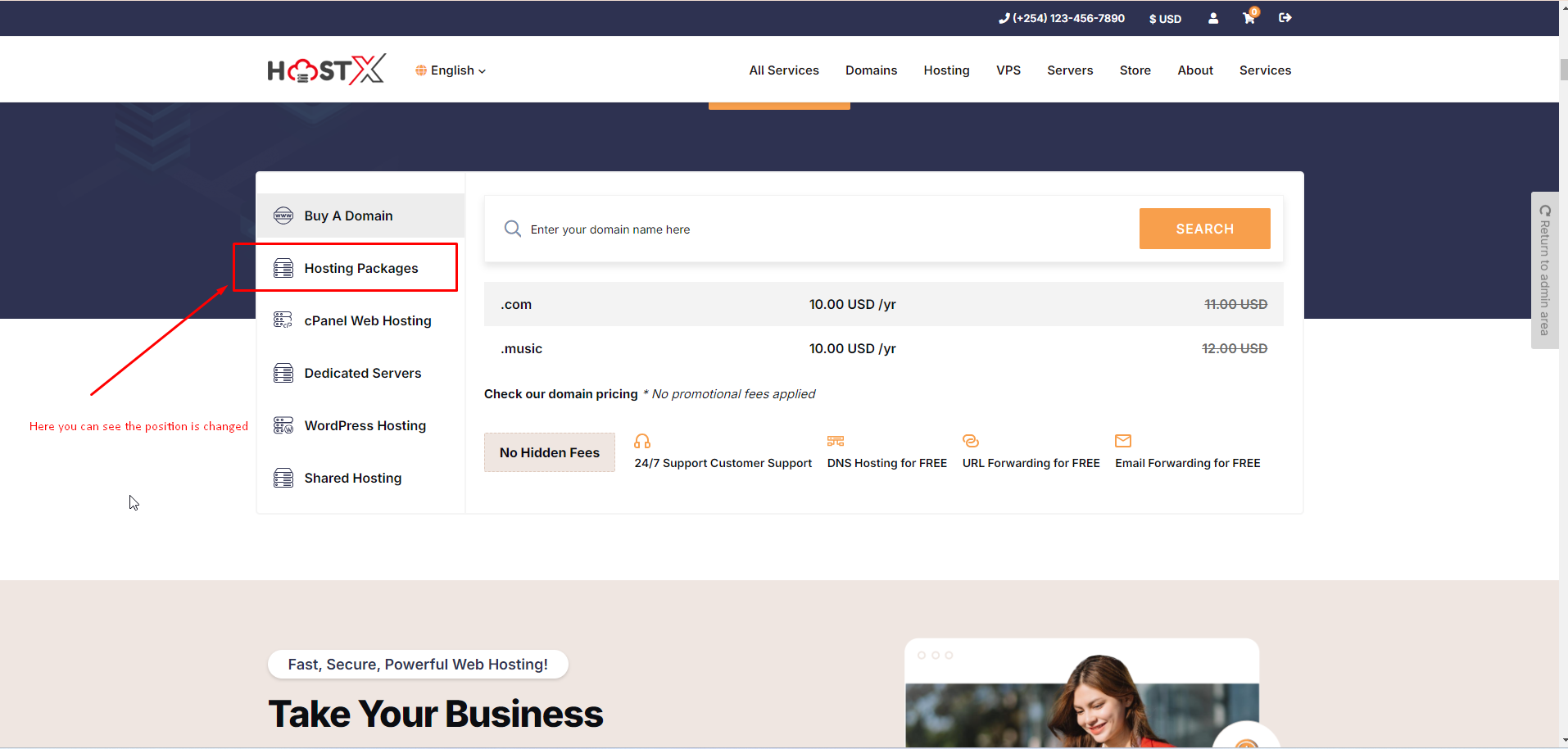Click Return to admin area
This screenshot has height=749, width=1568.
click(x=1544, y=270)
